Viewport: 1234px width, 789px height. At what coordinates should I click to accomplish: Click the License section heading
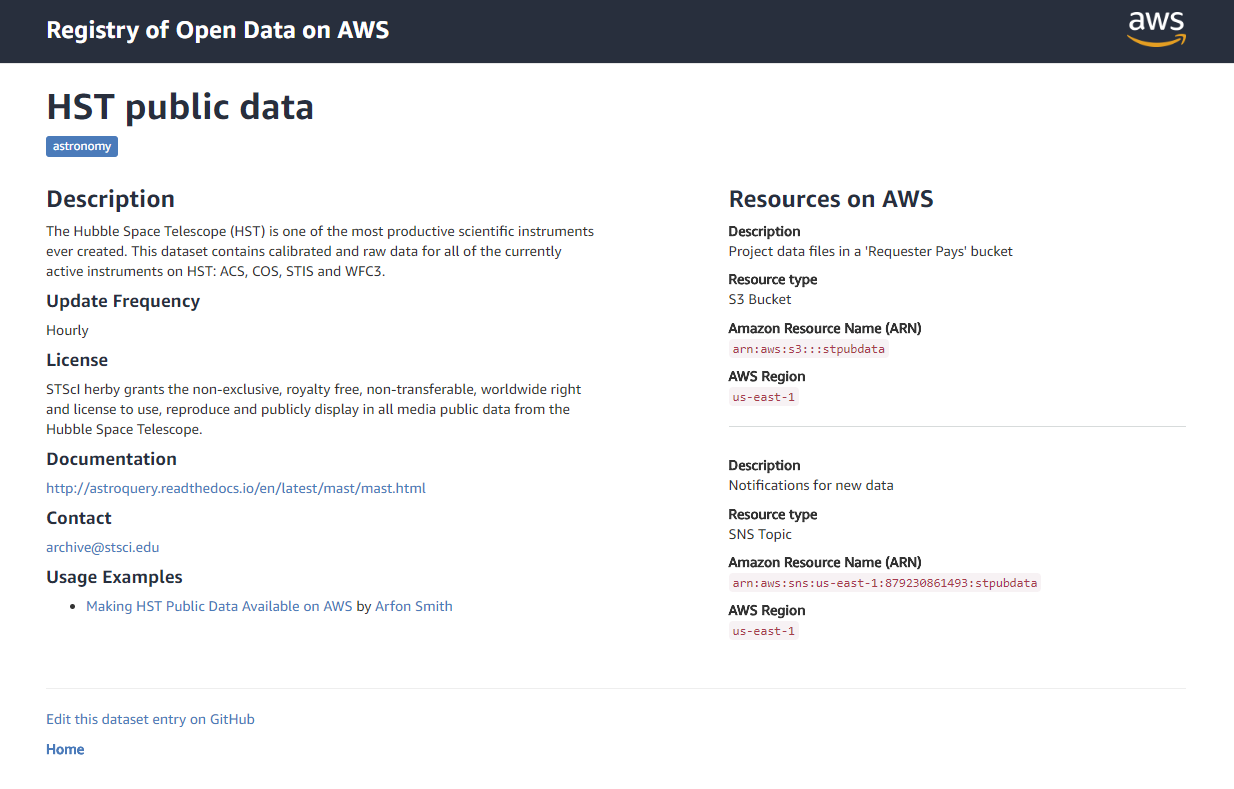(77, 360)
